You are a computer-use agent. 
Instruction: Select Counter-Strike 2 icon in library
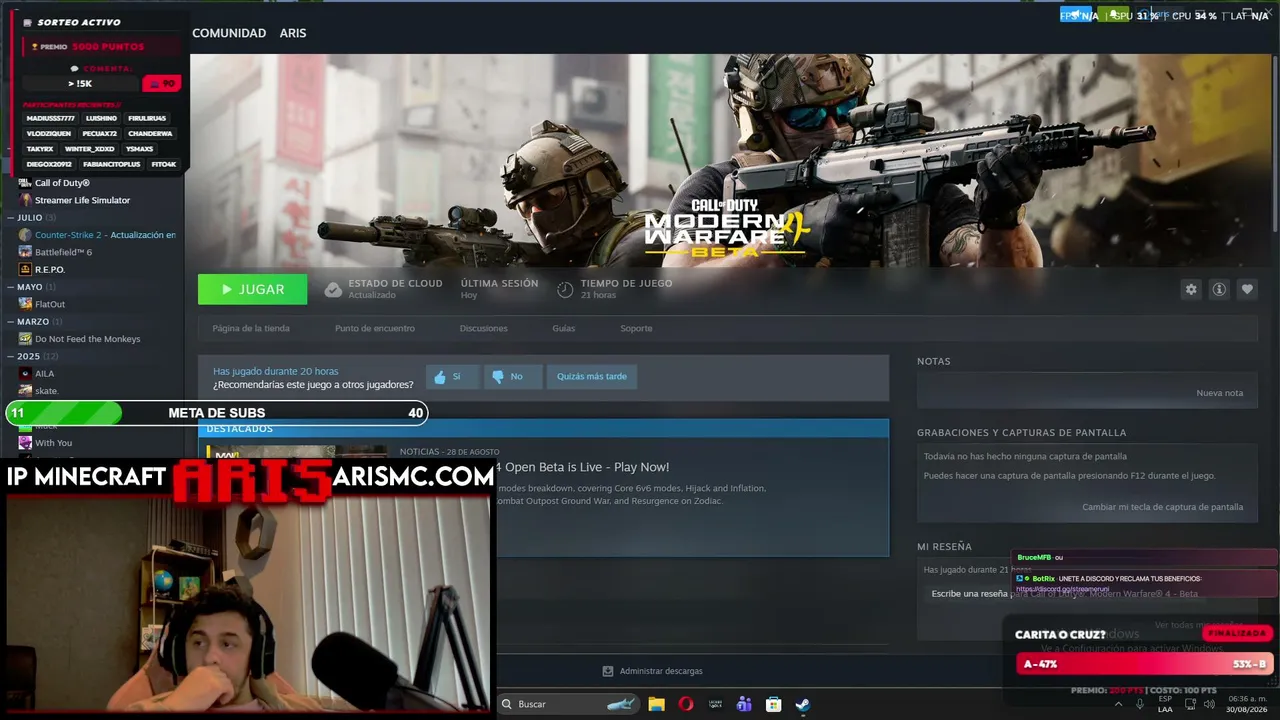25,235
